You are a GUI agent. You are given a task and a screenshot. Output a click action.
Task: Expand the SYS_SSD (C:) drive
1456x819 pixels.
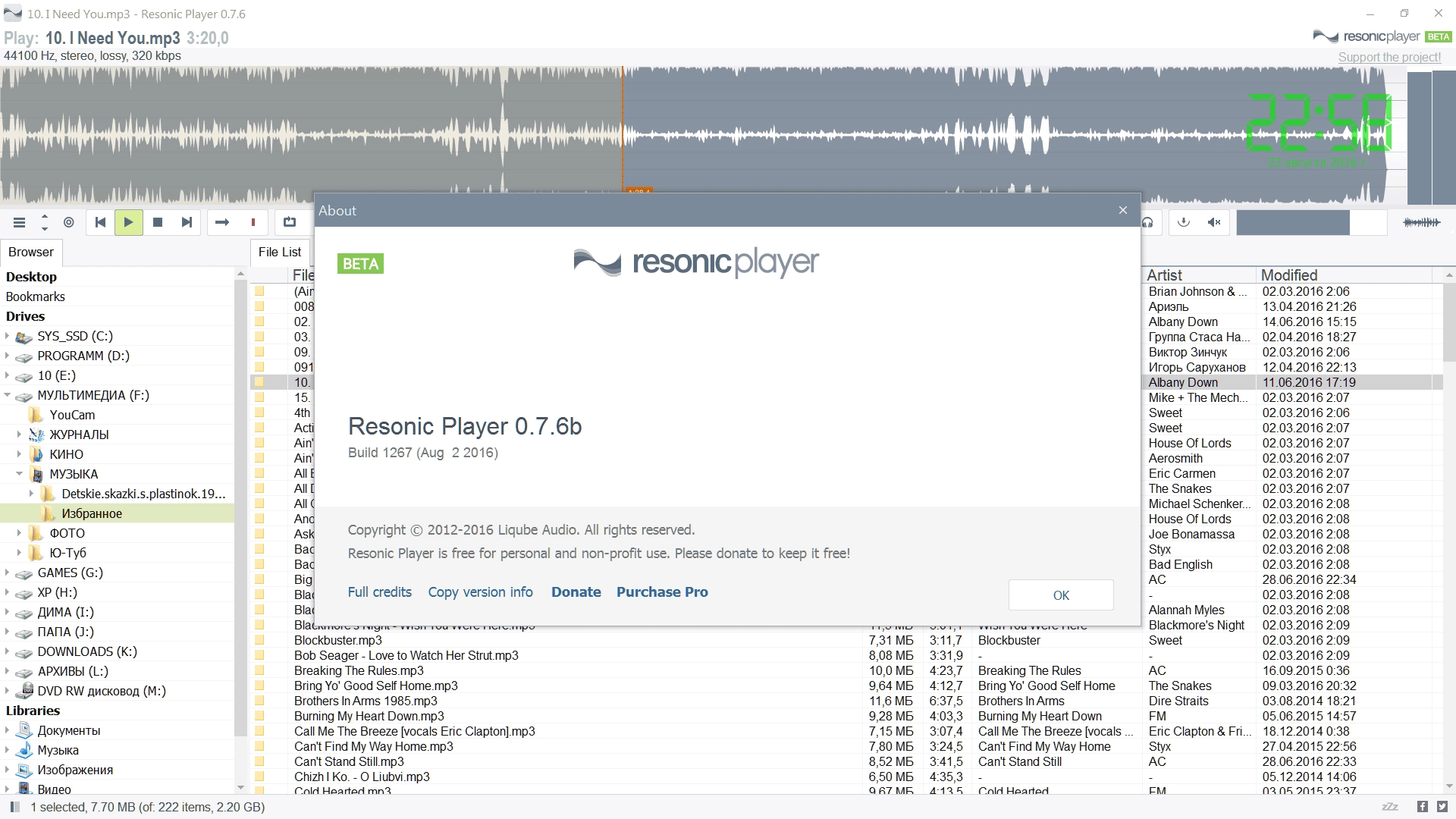click(x=8, y=336)
